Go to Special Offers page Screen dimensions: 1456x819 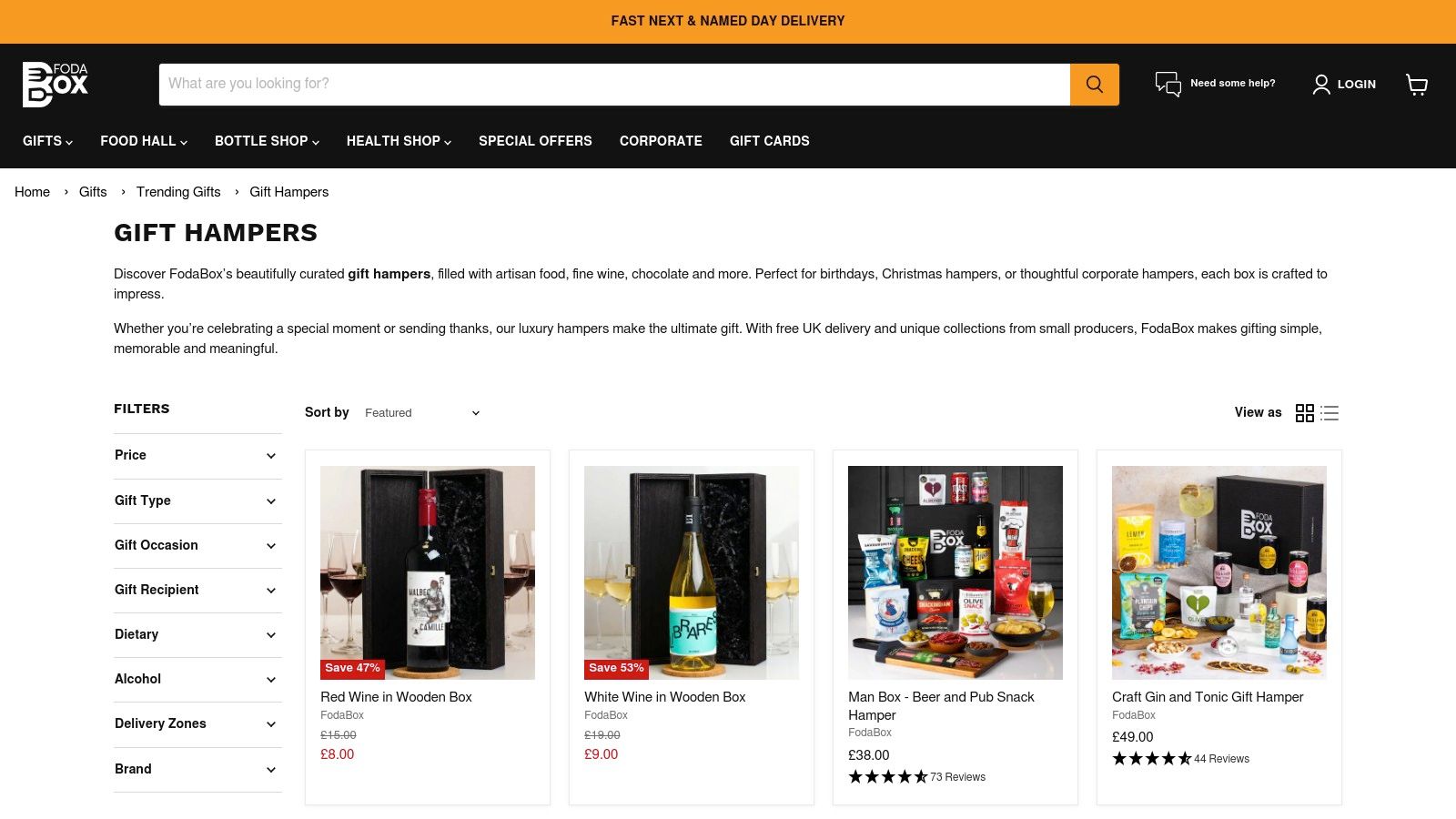pyautogui.click(x=535, y=141)
